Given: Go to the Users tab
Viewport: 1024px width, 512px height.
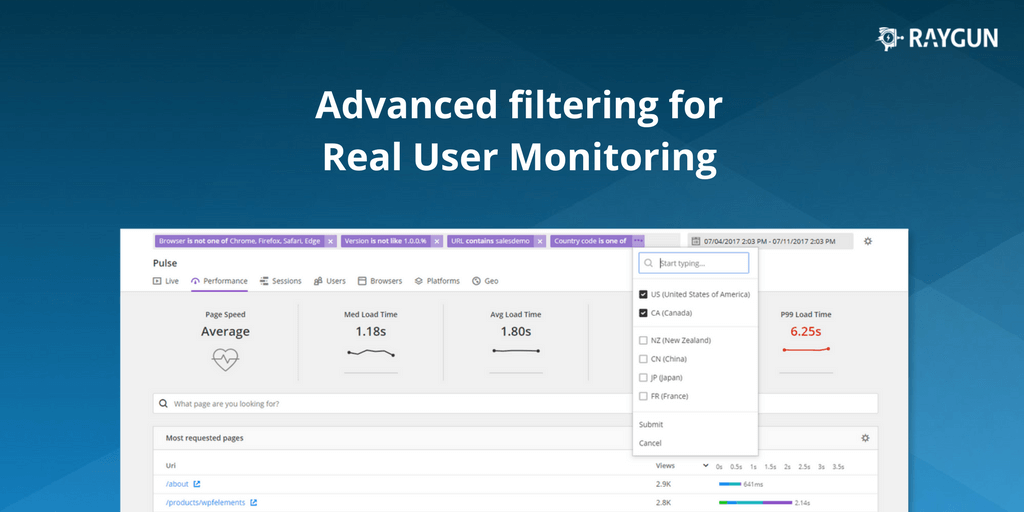Looking at the screenshot, I should coord(330,281).
